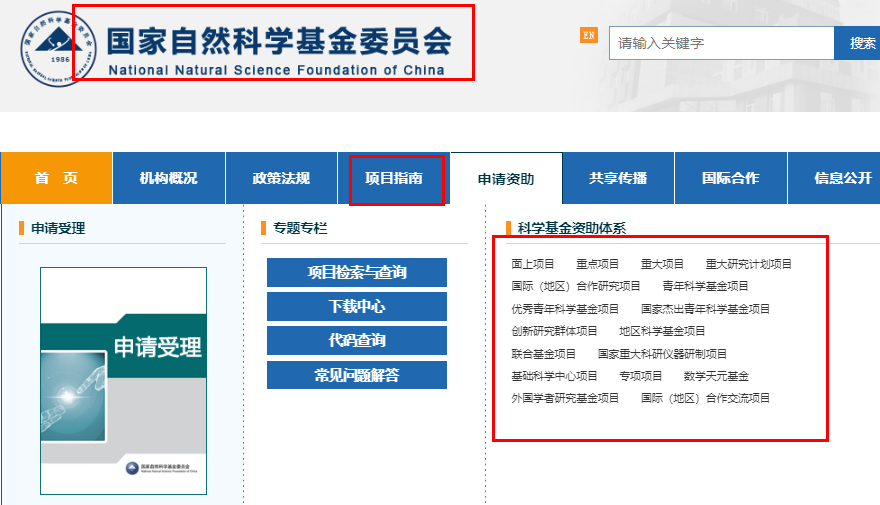This screenshot has height=505, width=880.
Task: Open the 面上项目 link
Action: tap(533, 264)
